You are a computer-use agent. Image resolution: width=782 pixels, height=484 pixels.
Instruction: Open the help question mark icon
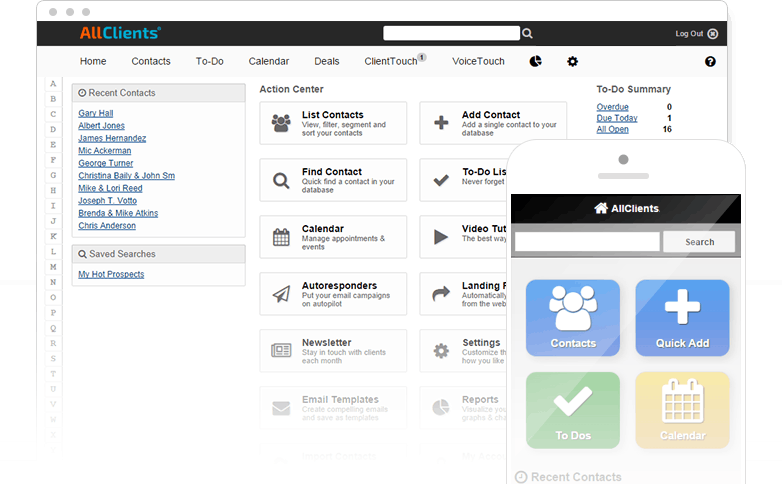point(710,61)
